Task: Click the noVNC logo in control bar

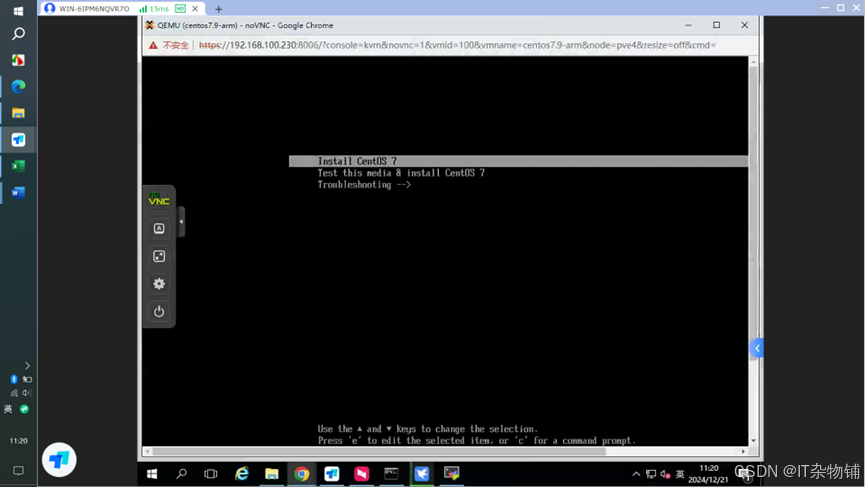Action: 159,199
